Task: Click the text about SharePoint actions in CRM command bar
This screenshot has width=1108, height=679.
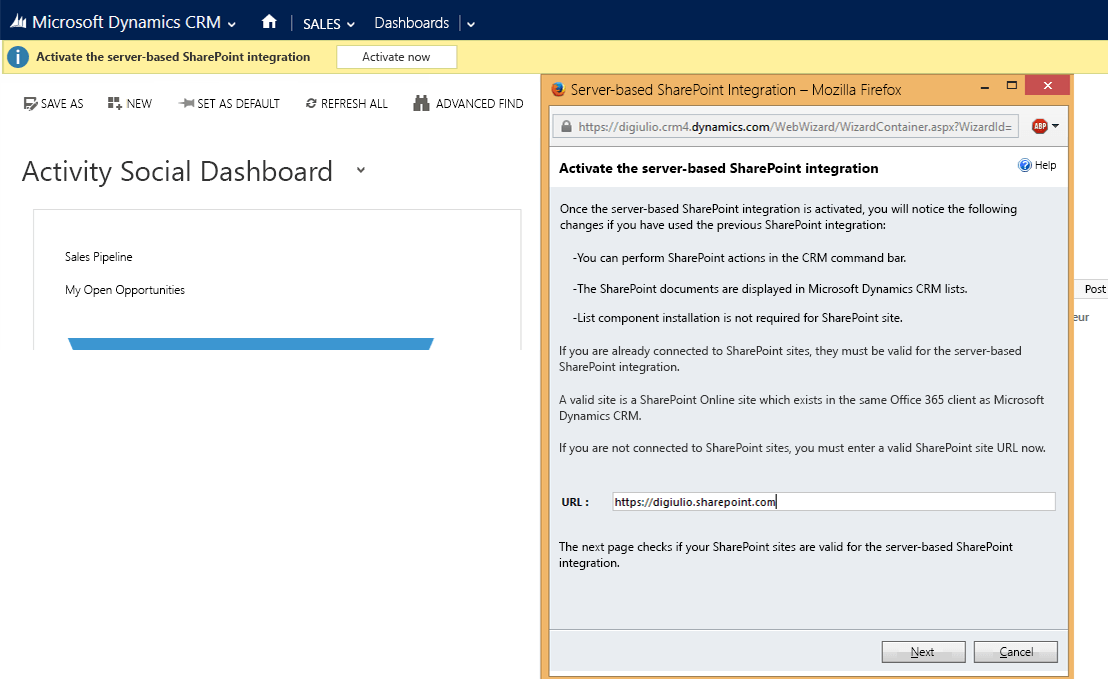Action: [739, 258]
